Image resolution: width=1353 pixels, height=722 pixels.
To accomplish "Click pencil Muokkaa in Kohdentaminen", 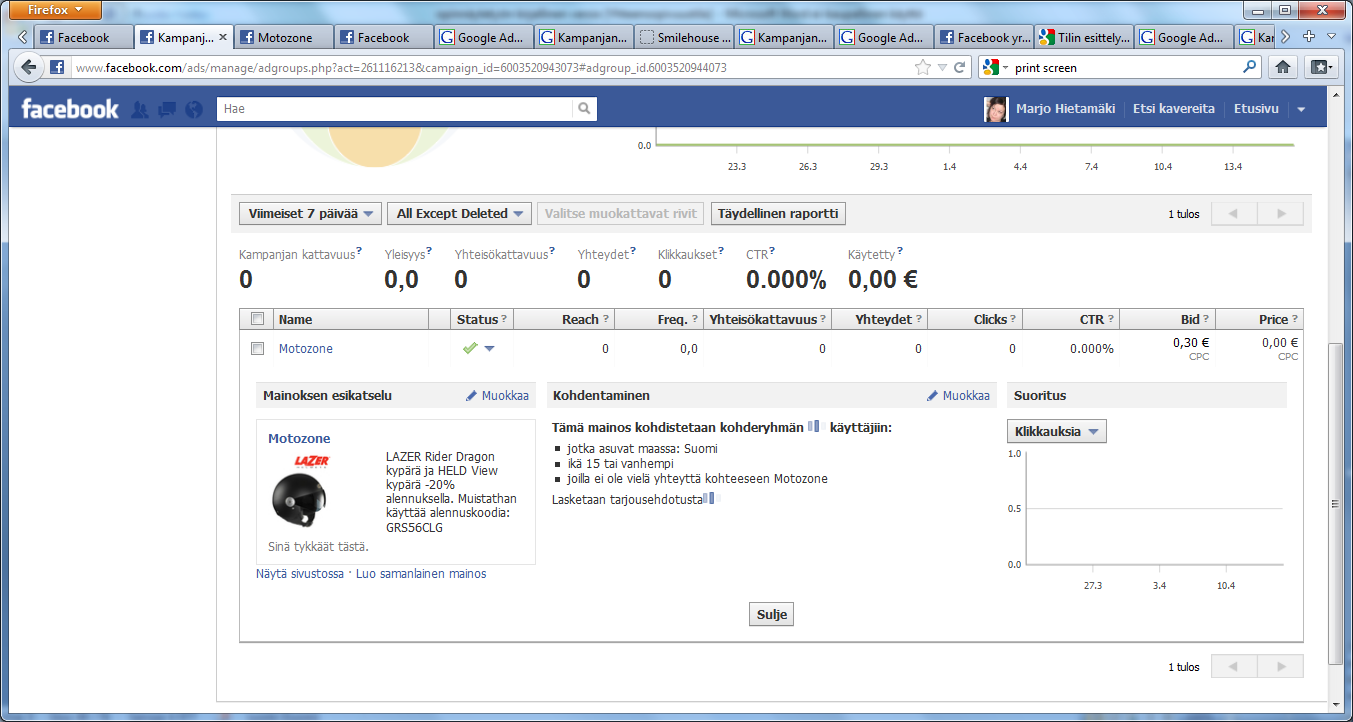I will 958,396.
